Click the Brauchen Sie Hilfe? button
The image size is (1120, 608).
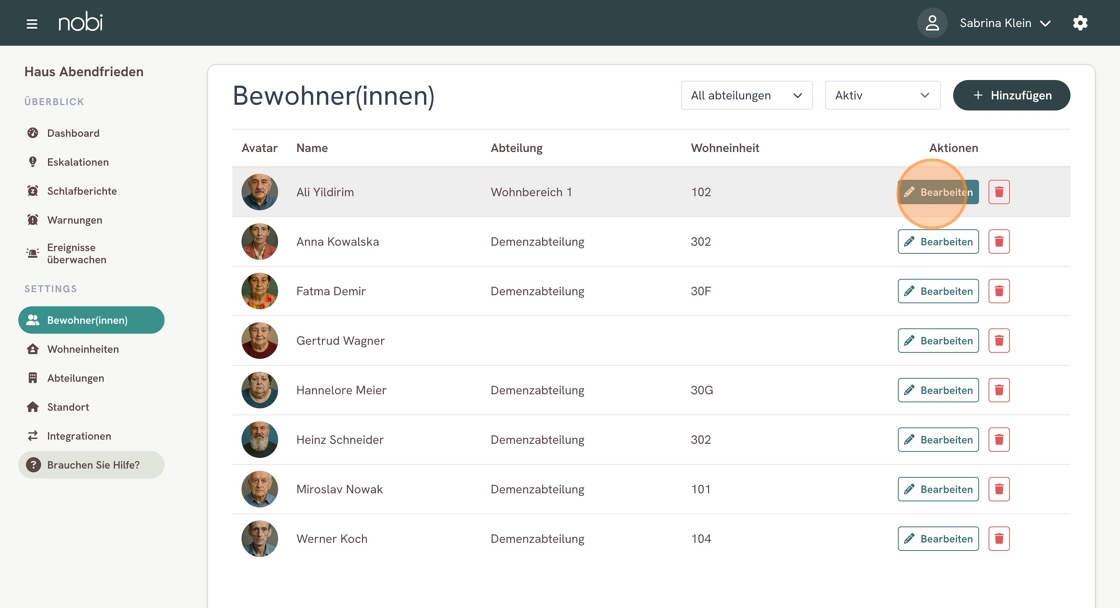click(x=91, y=465)
